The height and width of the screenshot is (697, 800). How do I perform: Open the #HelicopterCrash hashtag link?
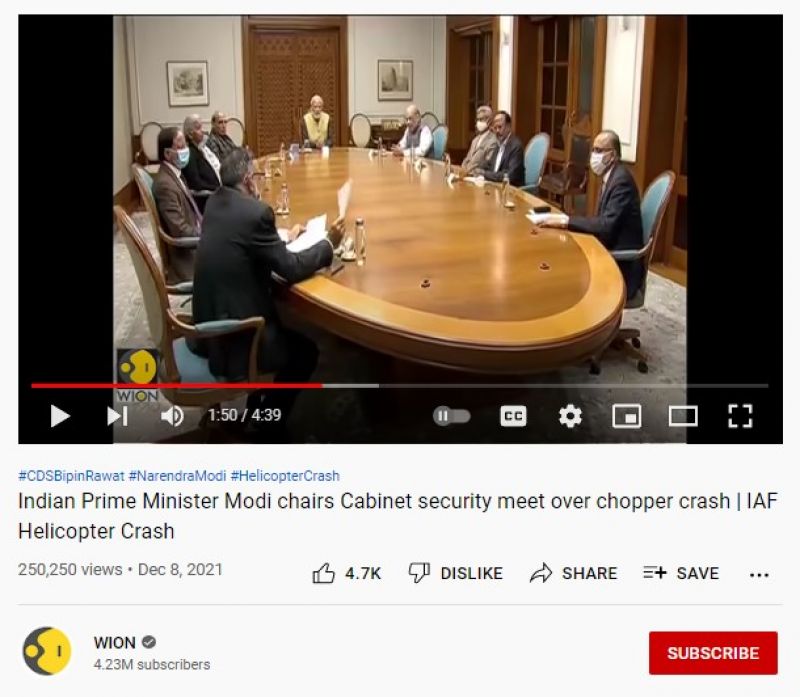pyautogui.click(x=285, y=476)
